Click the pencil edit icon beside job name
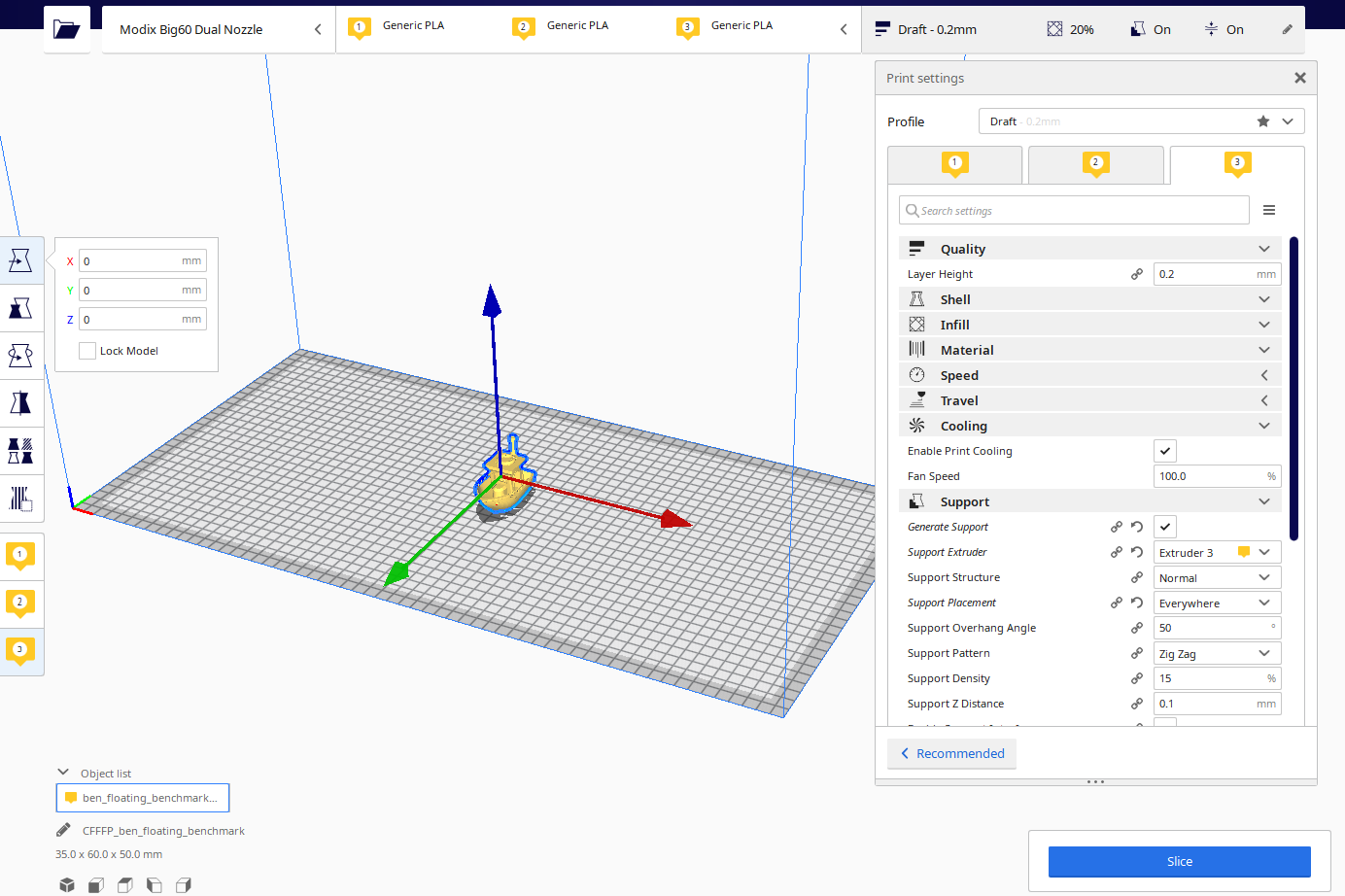Screen dimensions: 1345x896 coord(63,830)
